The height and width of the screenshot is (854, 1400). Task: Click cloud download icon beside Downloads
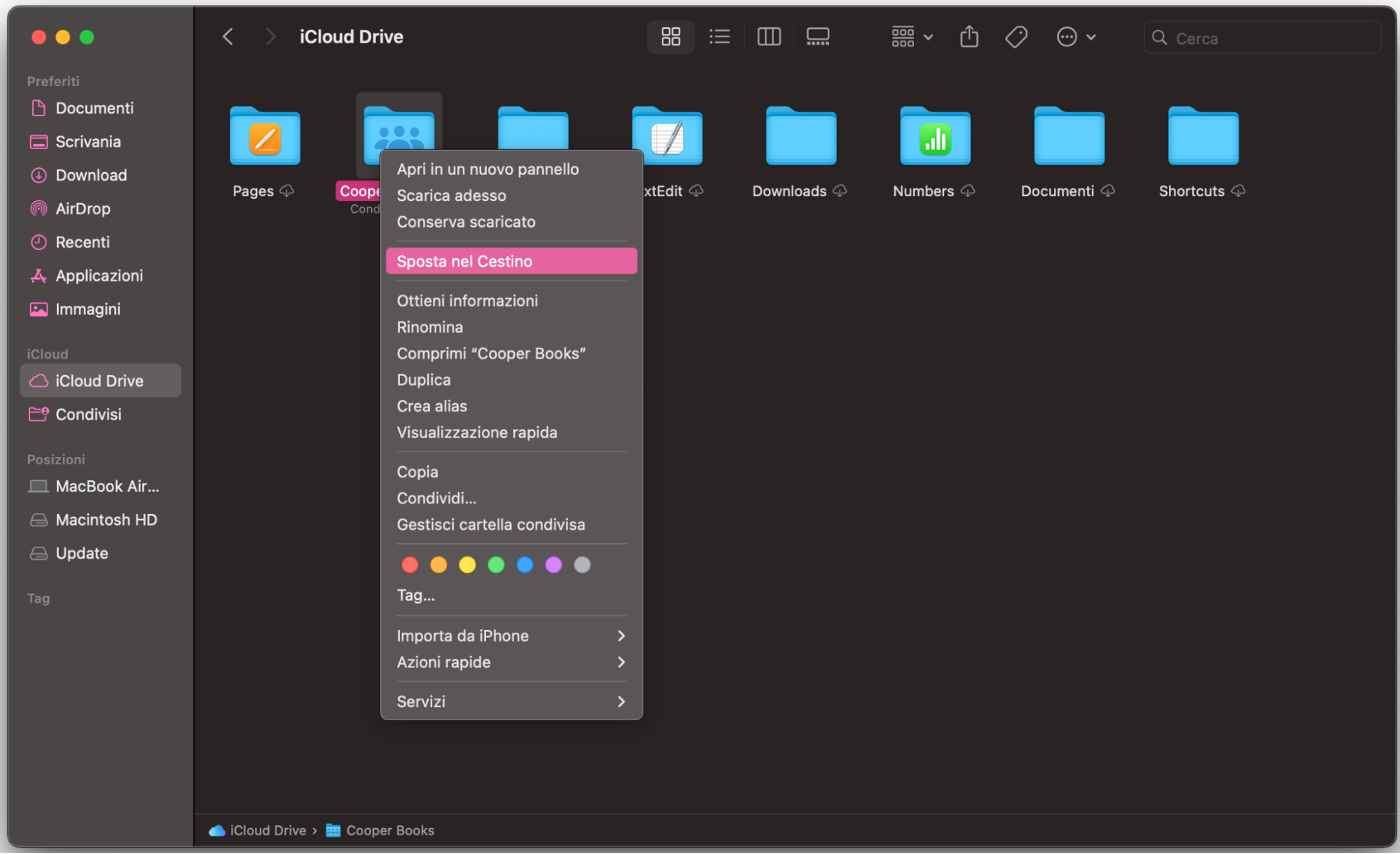coord(840,191)
